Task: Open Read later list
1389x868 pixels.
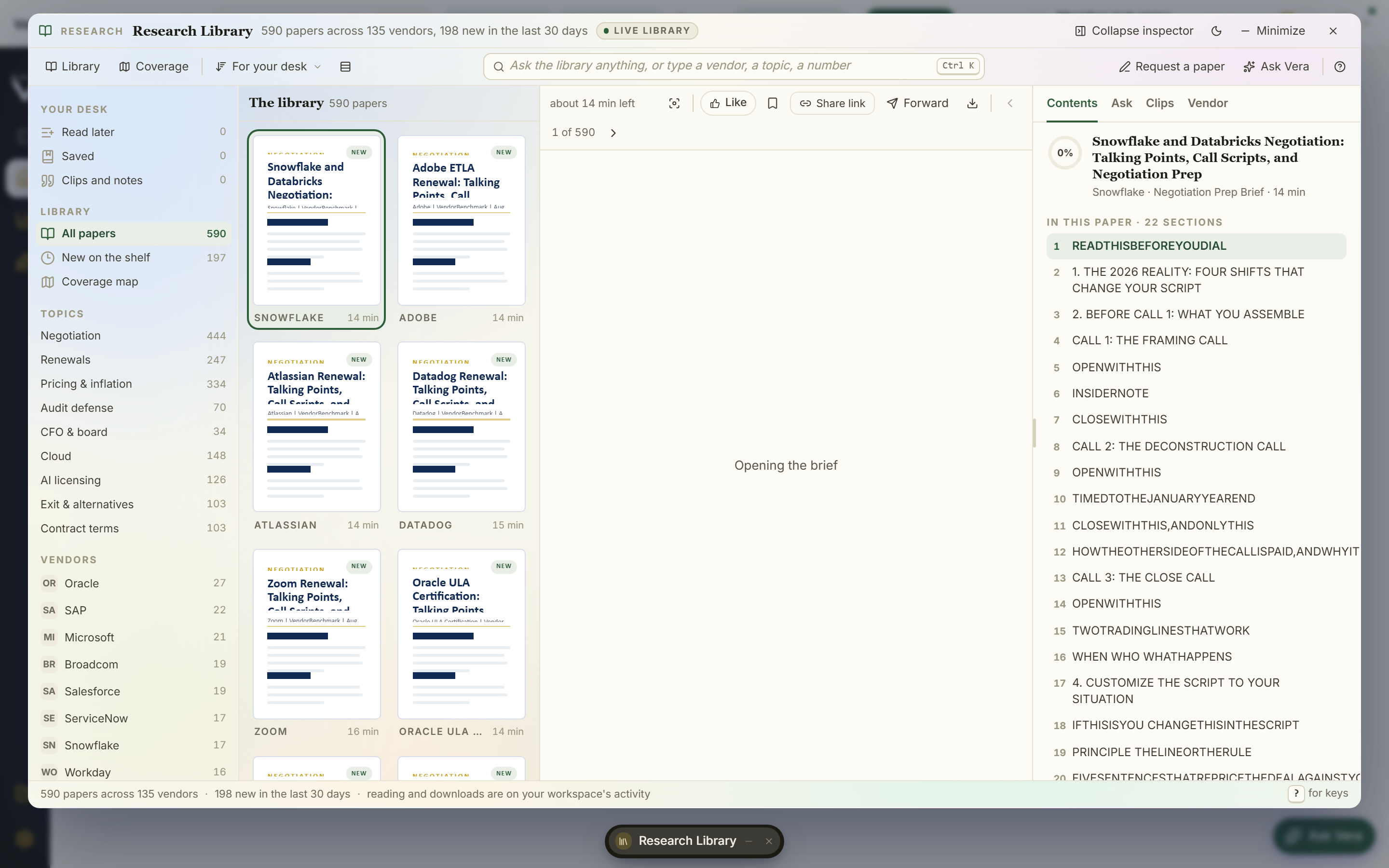Action: (x=133, y=132)
